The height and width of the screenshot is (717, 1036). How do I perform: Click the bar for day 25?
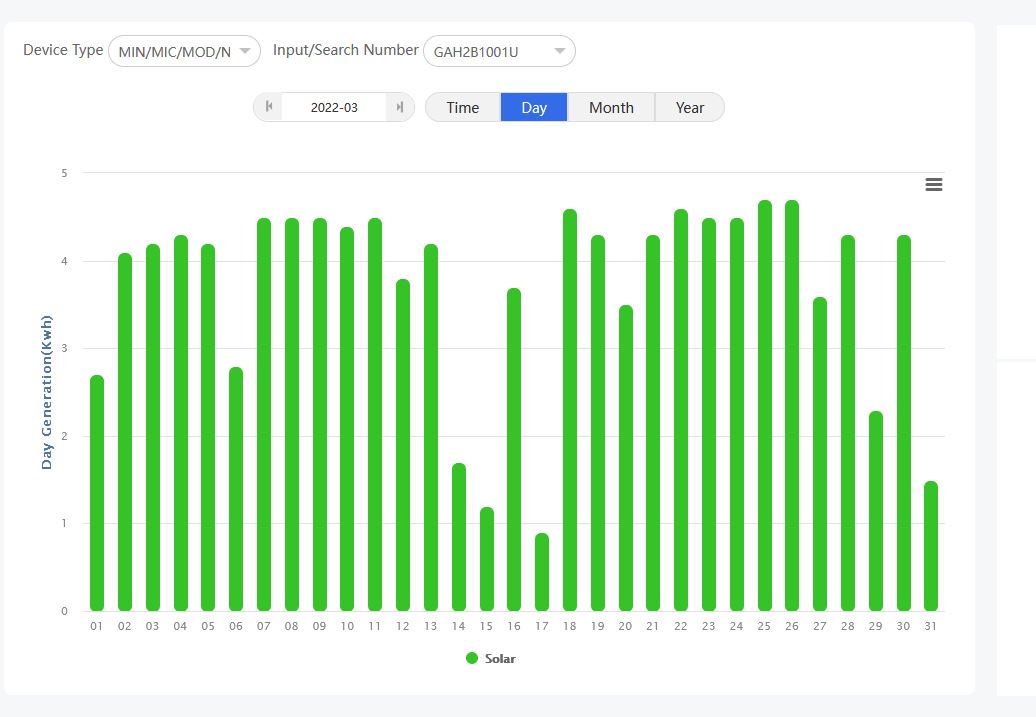pos(764,406)
